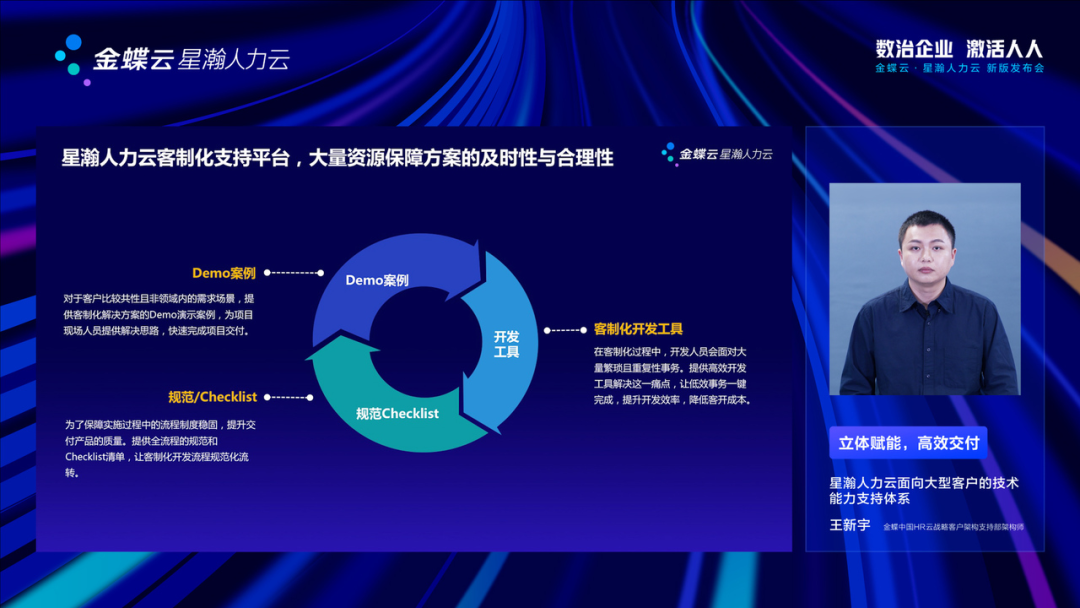This screenshot has height=608, width=1080.
Task: Click the paragraph starting 在客制化过程中
Action: point(673,375)
